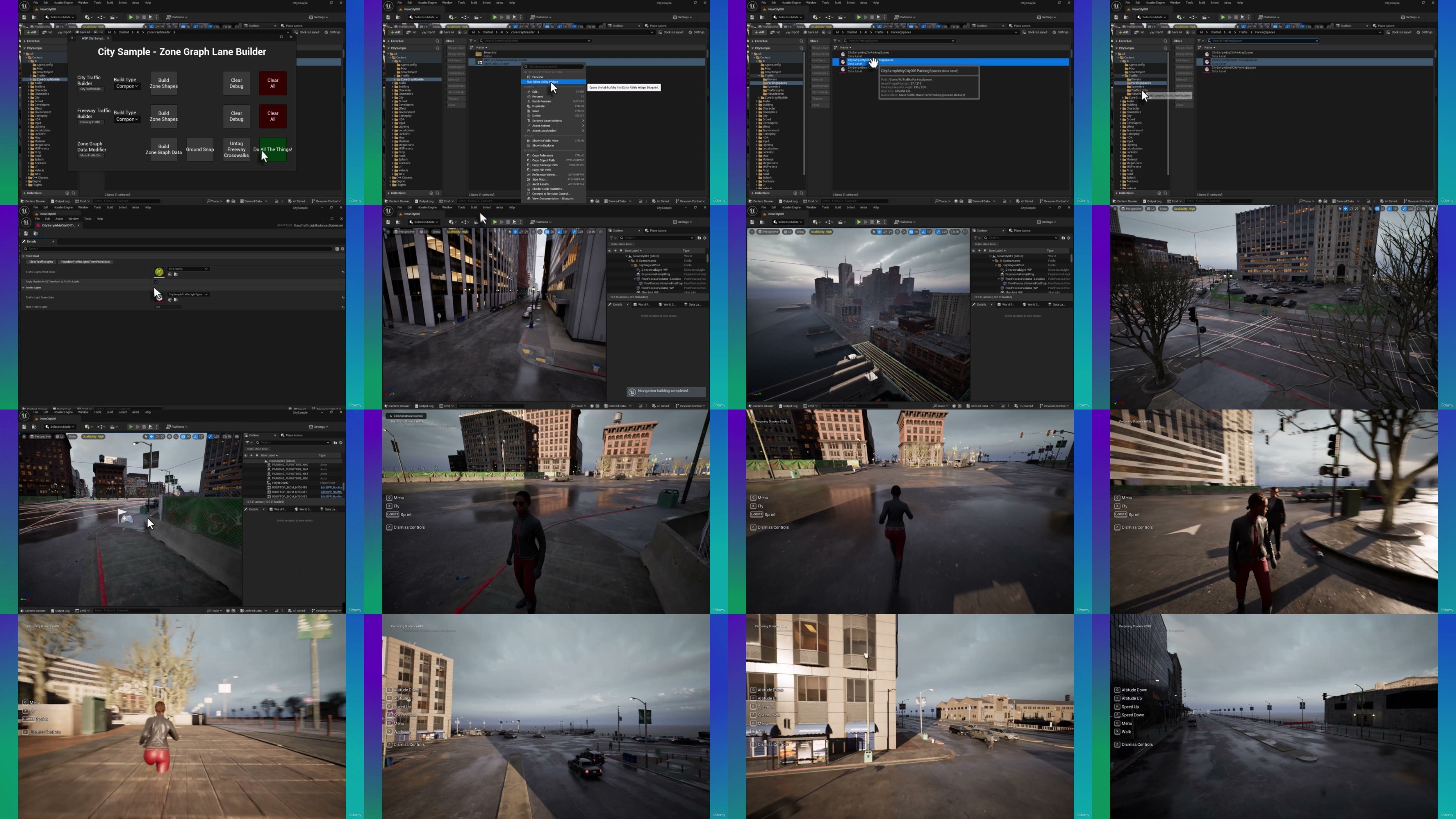Choose Run Editor Utility Widget from context menu
This screenshot has width=1456, height=819.
(554, 82)
